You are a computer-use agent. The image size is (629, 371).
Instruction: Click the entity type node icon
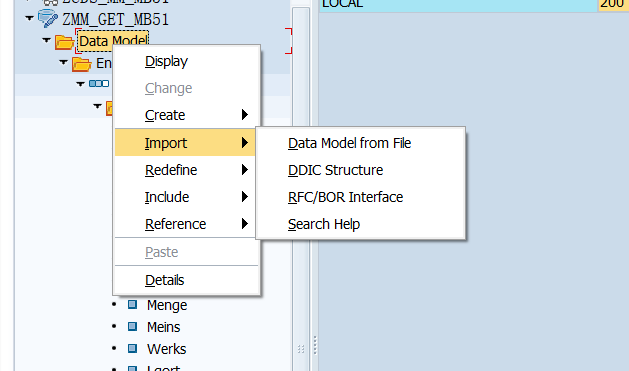tap(99, 83)
